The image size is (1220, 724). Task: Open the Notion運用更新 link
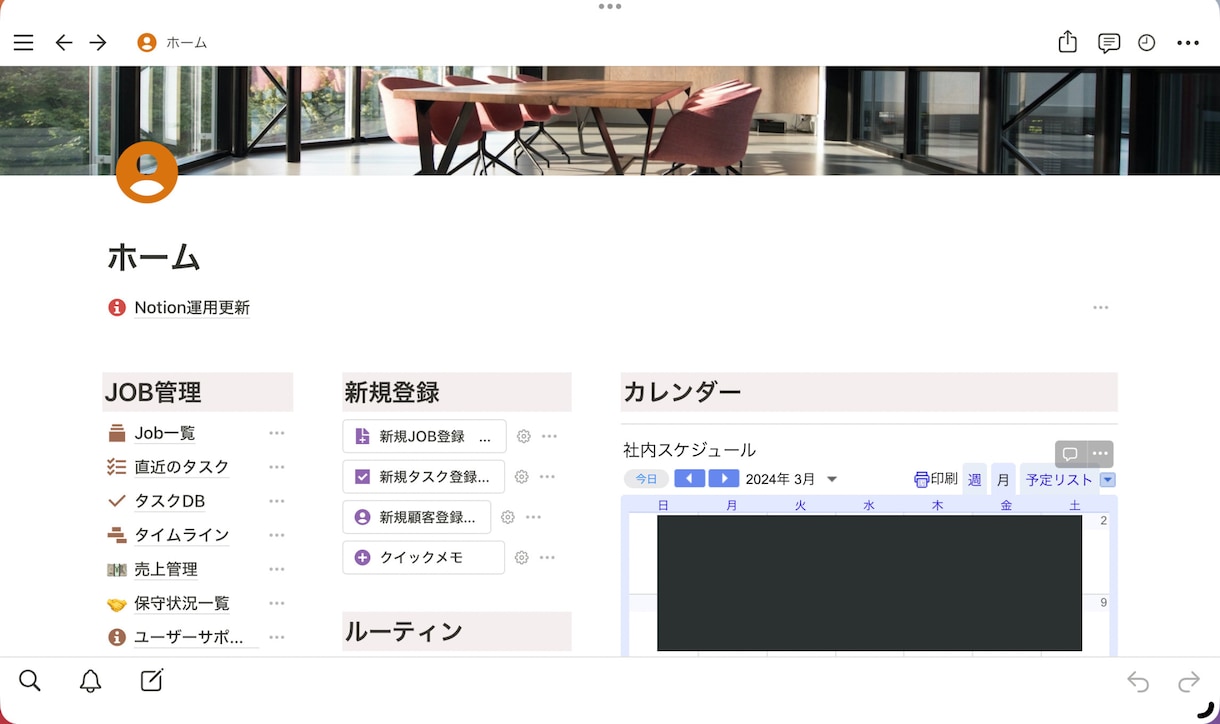pos(192,308)
